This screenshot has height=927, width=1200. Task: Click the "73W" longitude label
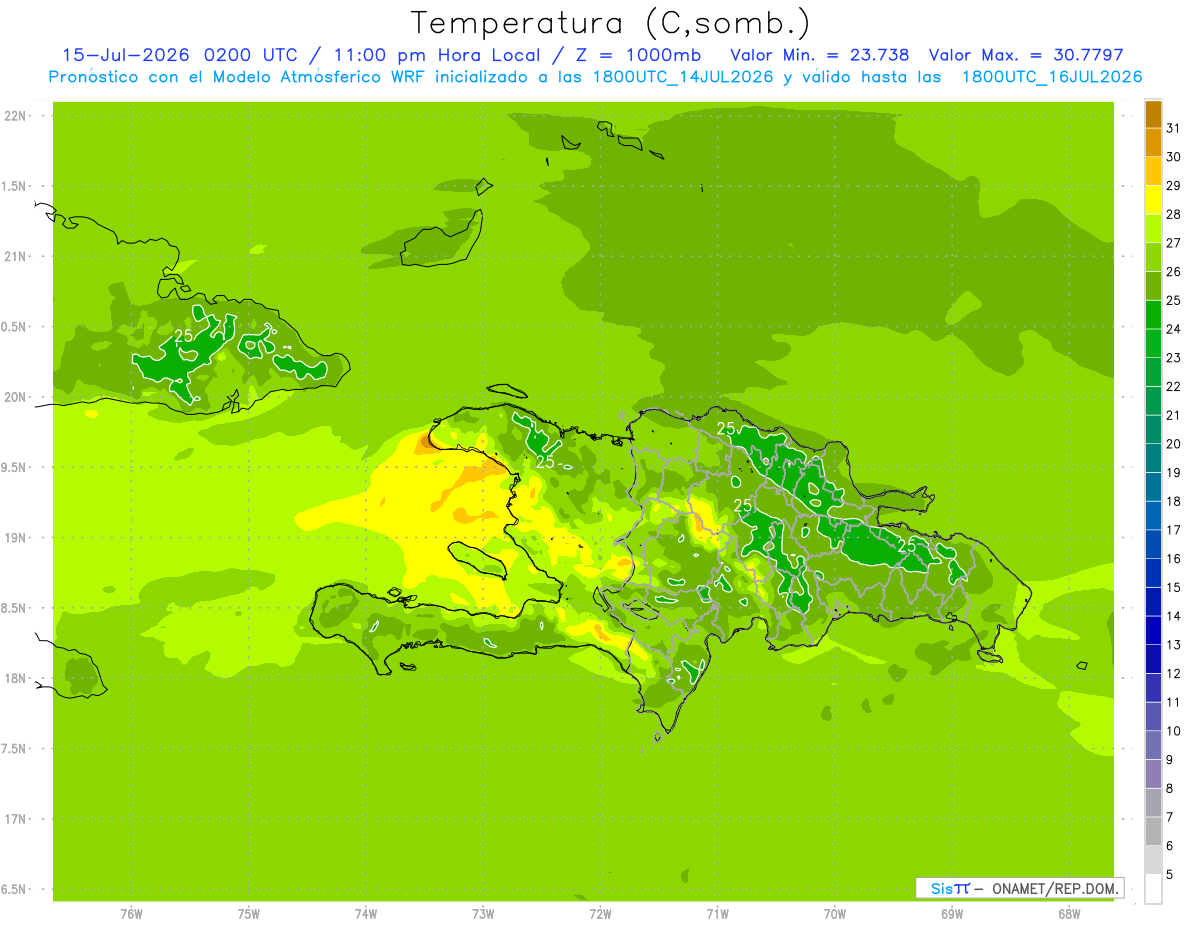[483, 914]
